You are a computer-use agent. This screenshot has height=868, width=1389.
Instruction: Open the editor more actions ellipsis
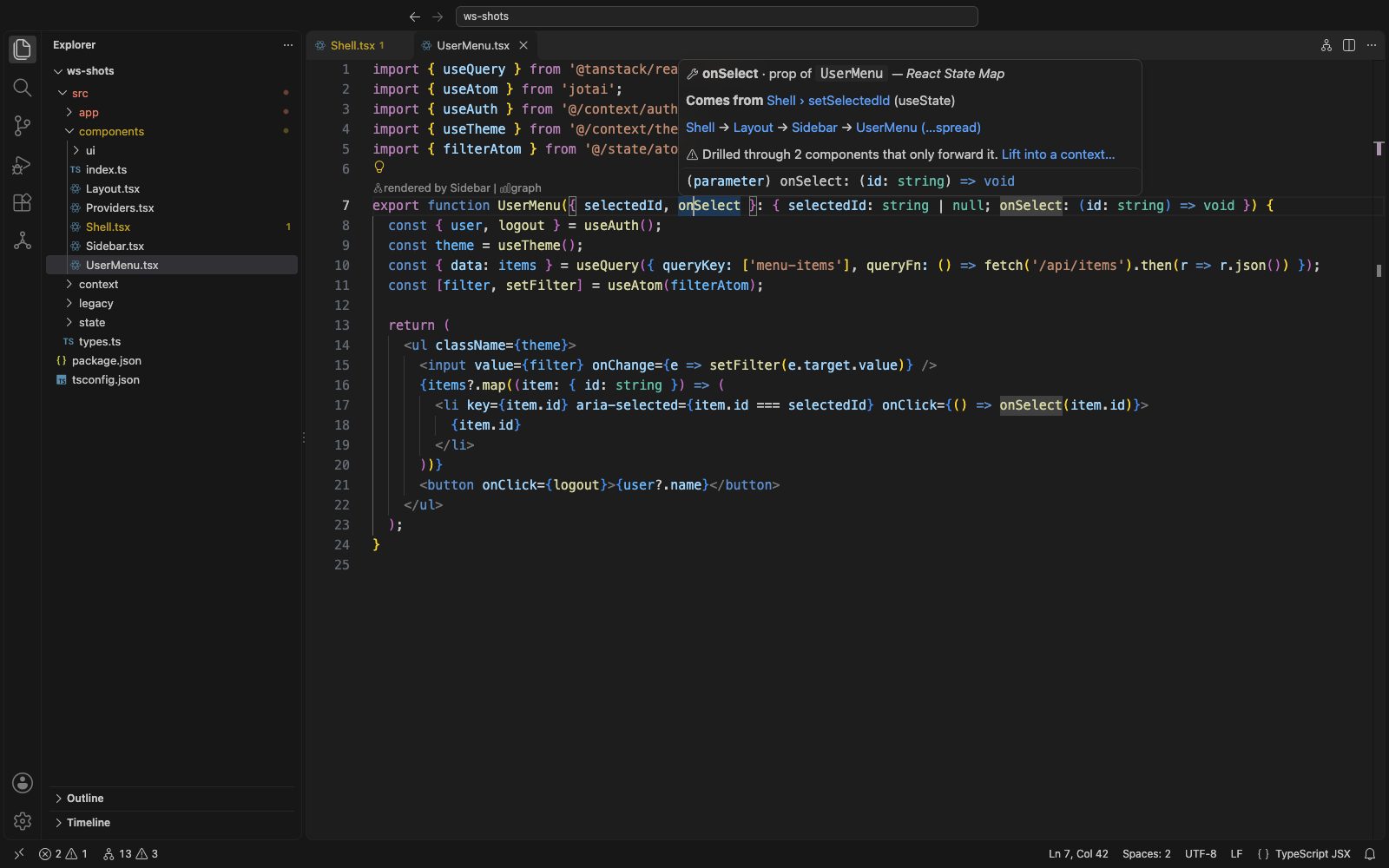1372,45
